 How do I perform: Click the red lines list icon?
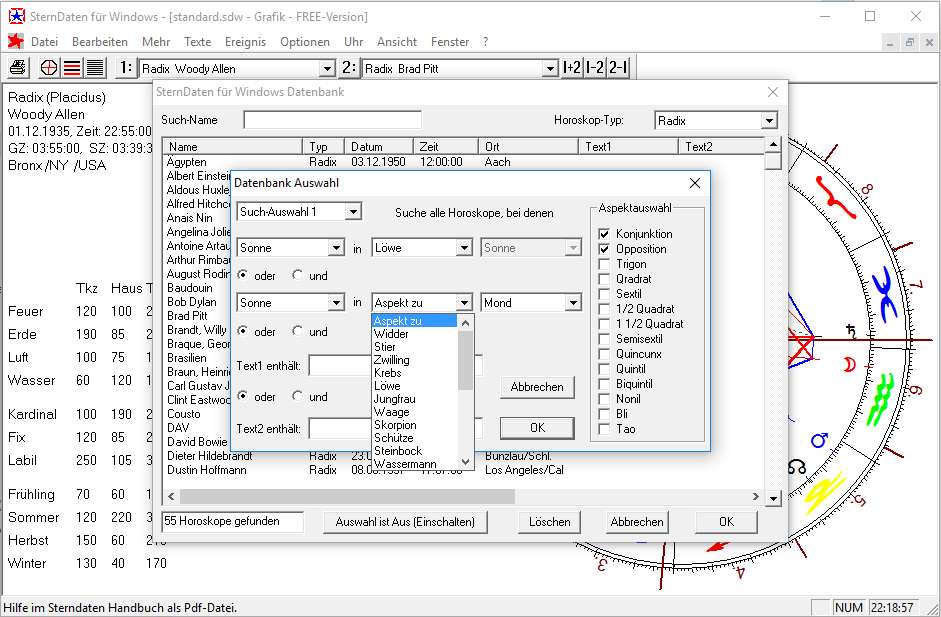tap(72, 68)
